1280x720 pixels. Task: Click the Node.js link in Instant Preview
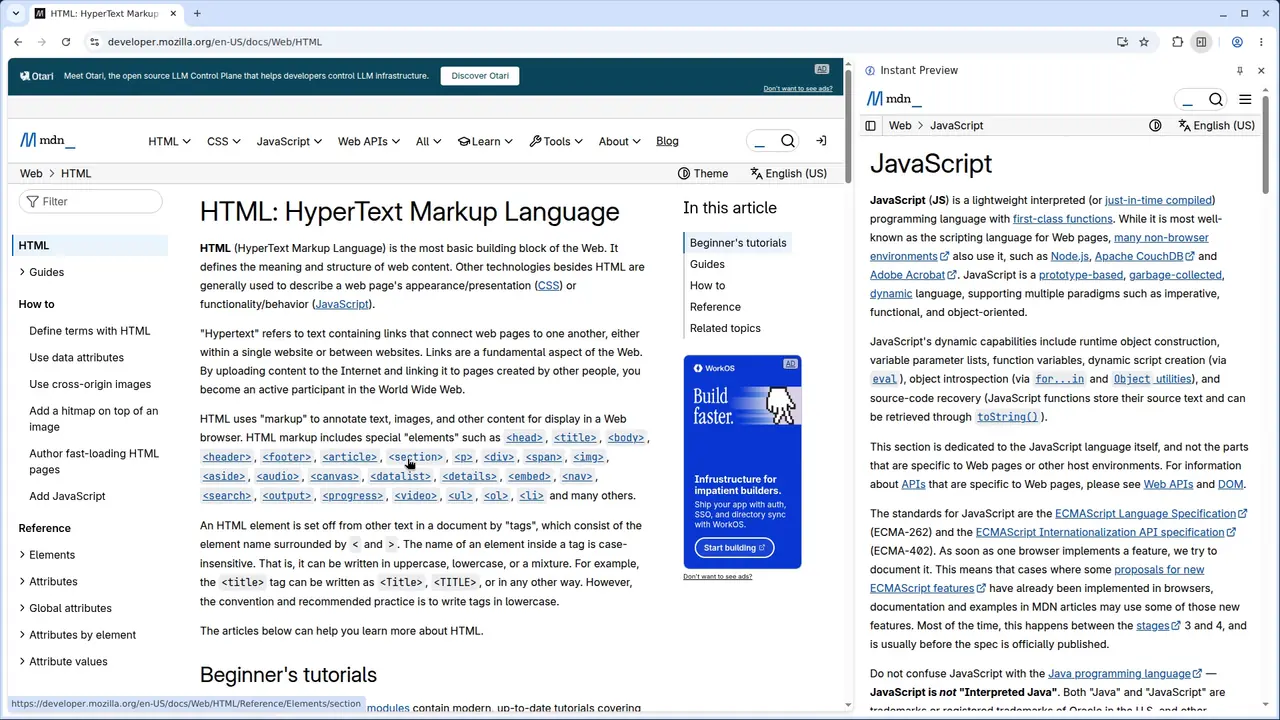coord(1069,256)
